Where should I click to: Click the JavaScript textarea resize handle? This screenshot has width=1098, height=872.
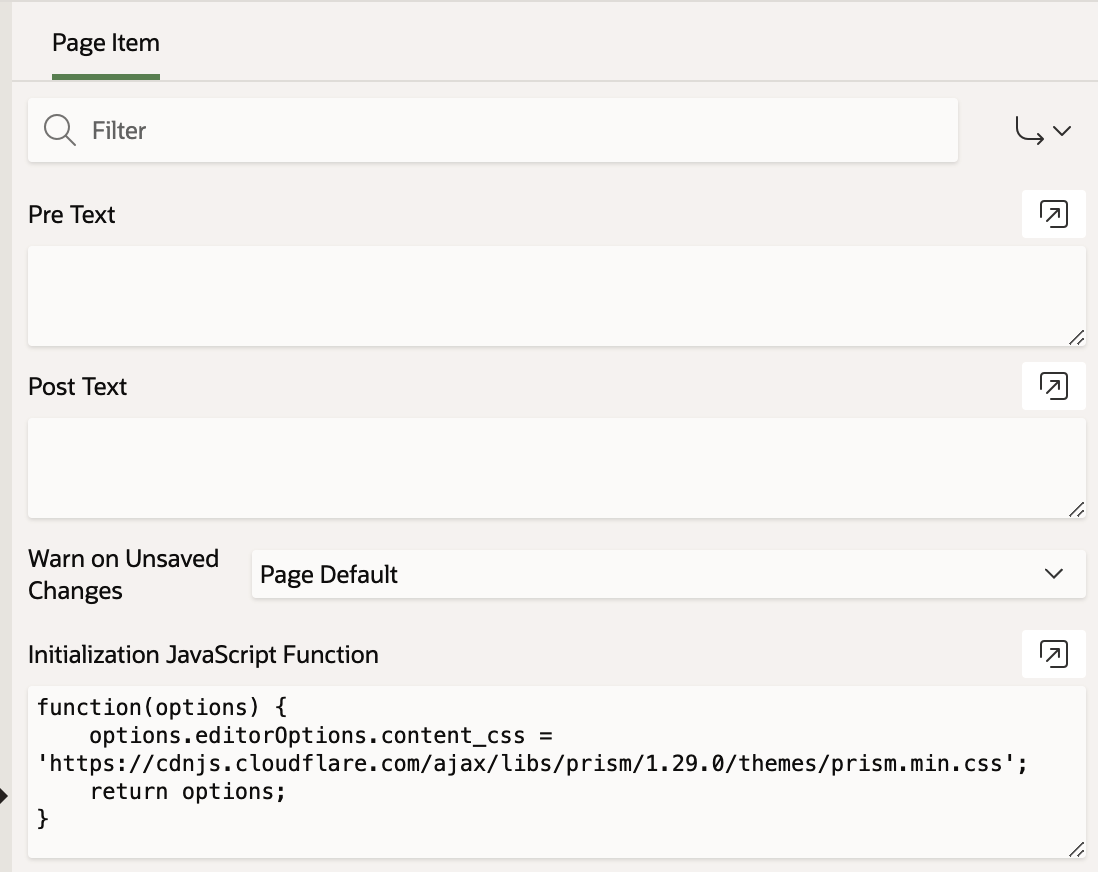[x=1076, y=849]
